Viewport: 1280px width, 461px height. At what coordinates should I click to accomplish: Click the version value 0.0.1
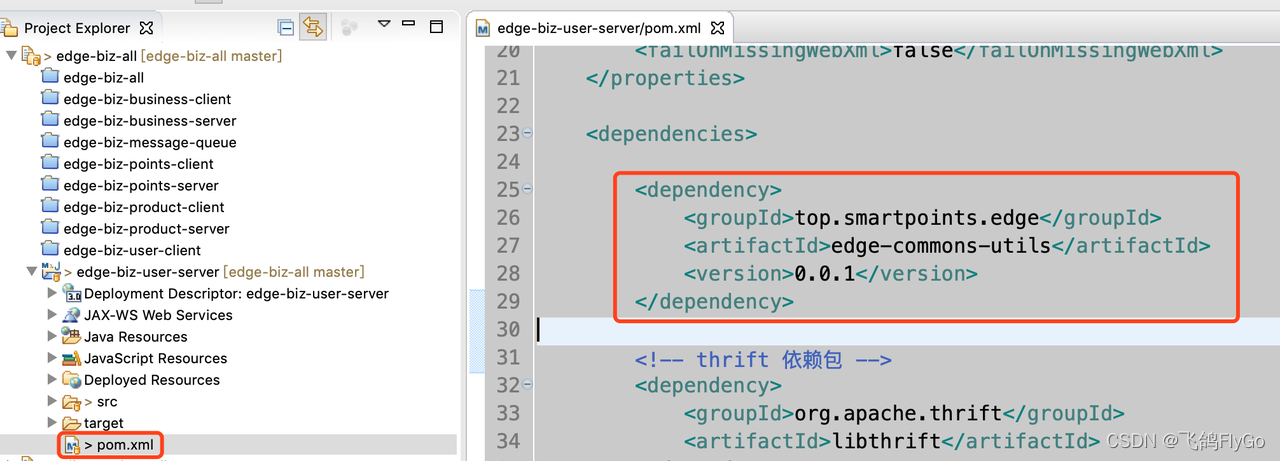click(825, 273)
